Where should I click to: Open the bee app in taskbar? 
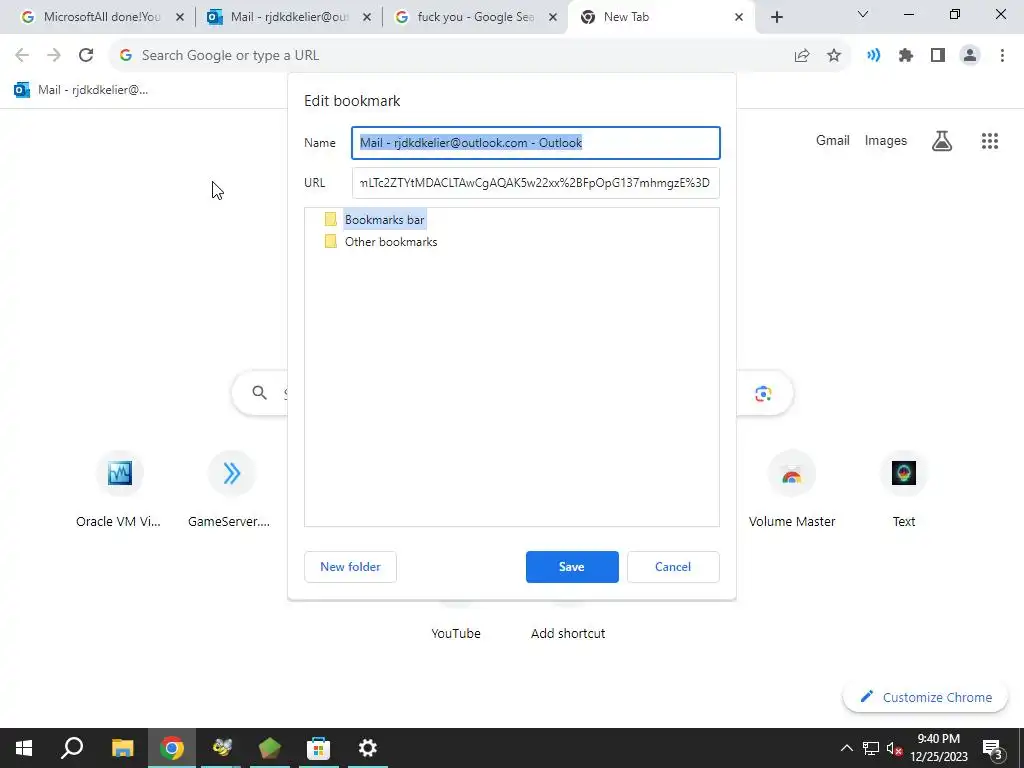pos(221,748)
